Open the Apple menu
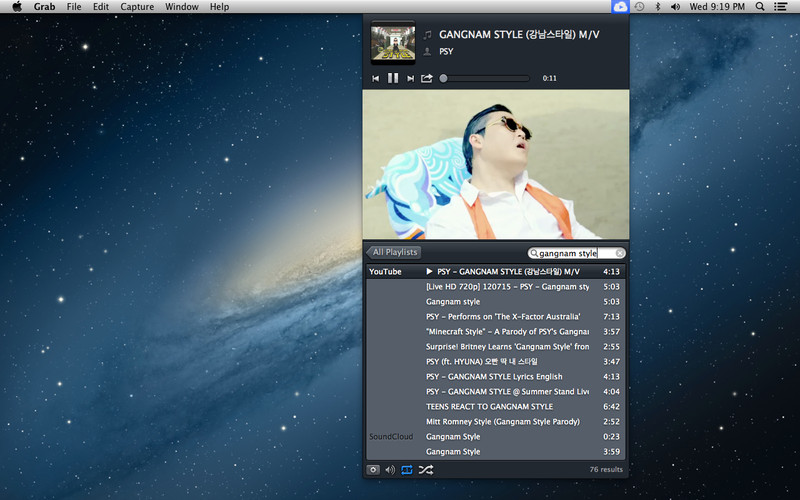Viewport: 800px width, 500px height. click(17, 7)
